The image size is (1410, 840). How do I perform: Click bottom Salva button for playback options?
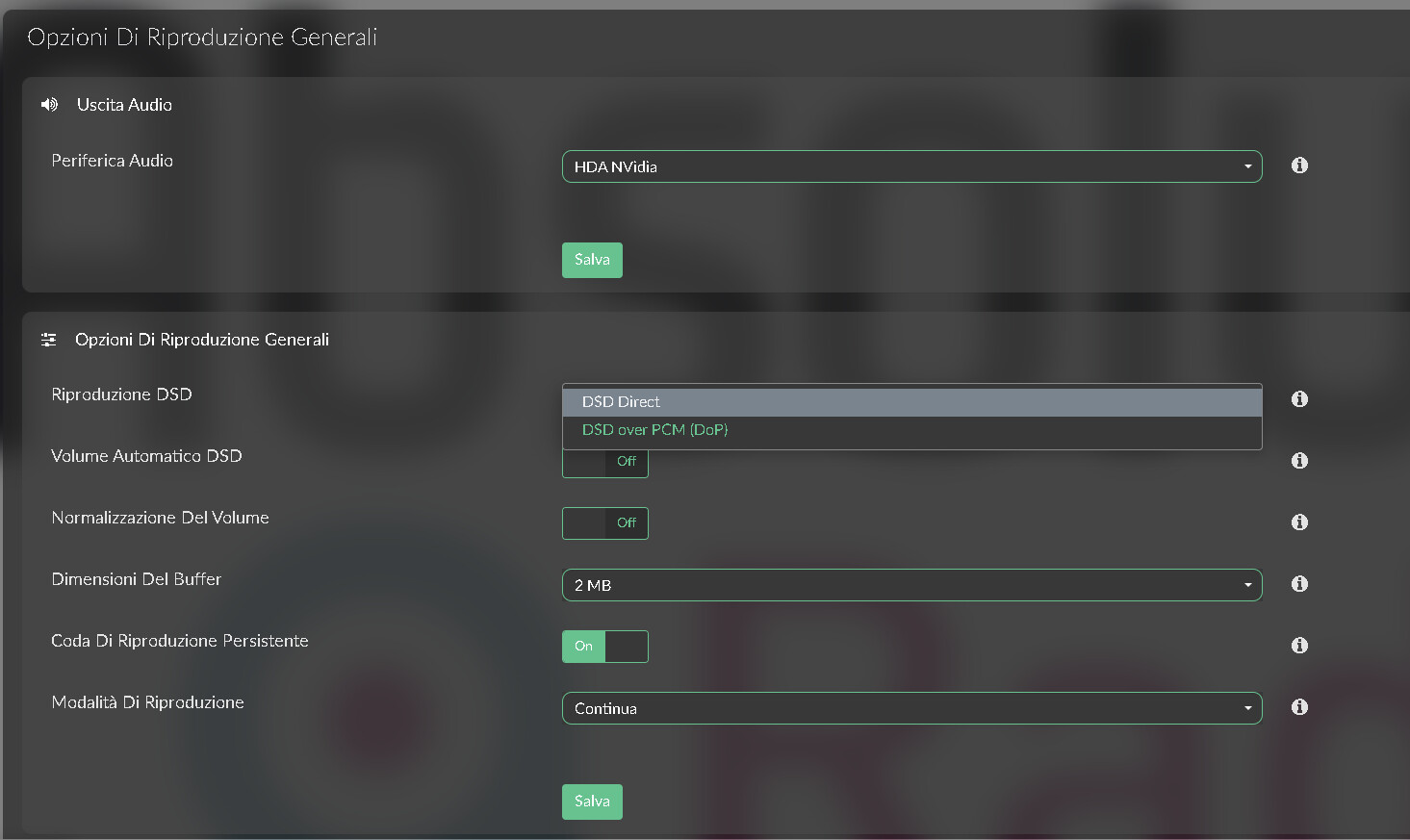592,802
